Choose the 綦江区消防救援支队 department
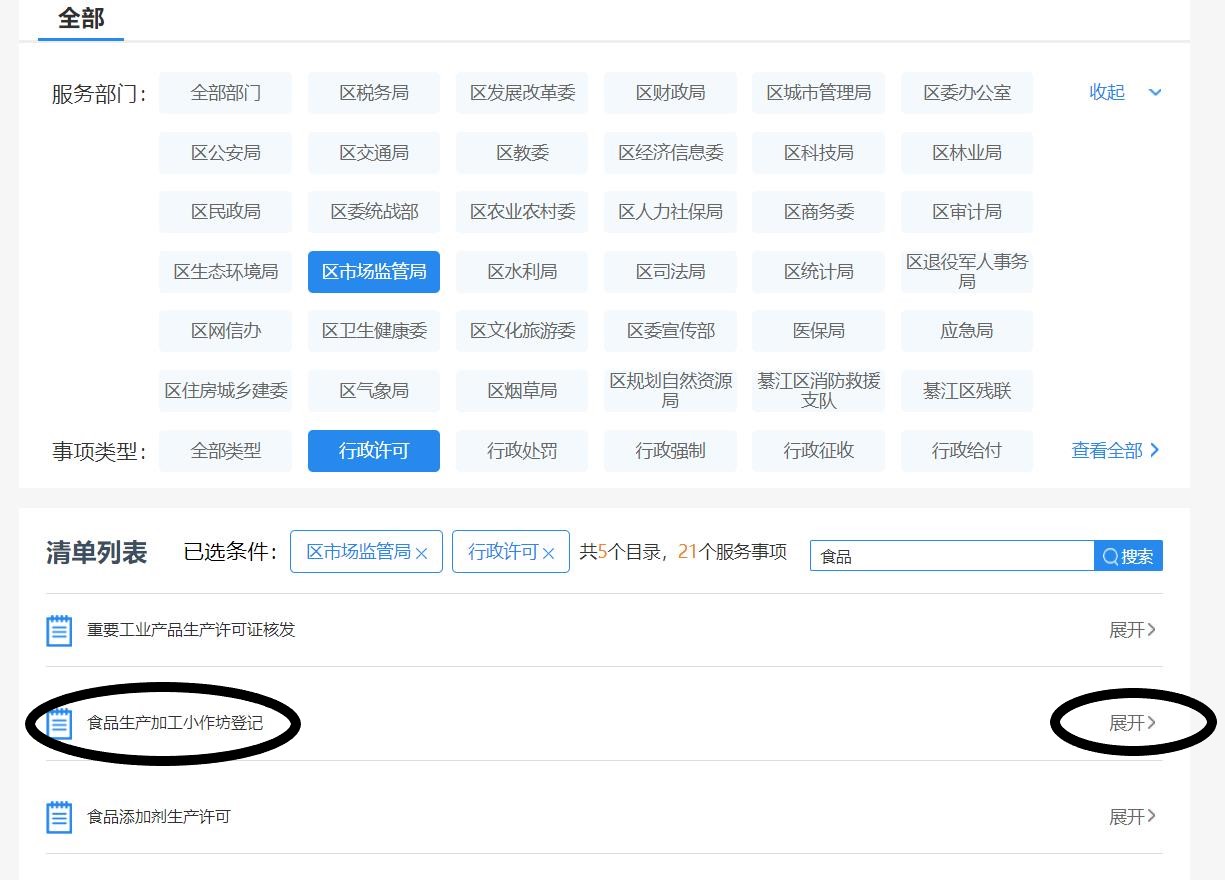Viewport: 1225px width, 880px height. point(819,391)
